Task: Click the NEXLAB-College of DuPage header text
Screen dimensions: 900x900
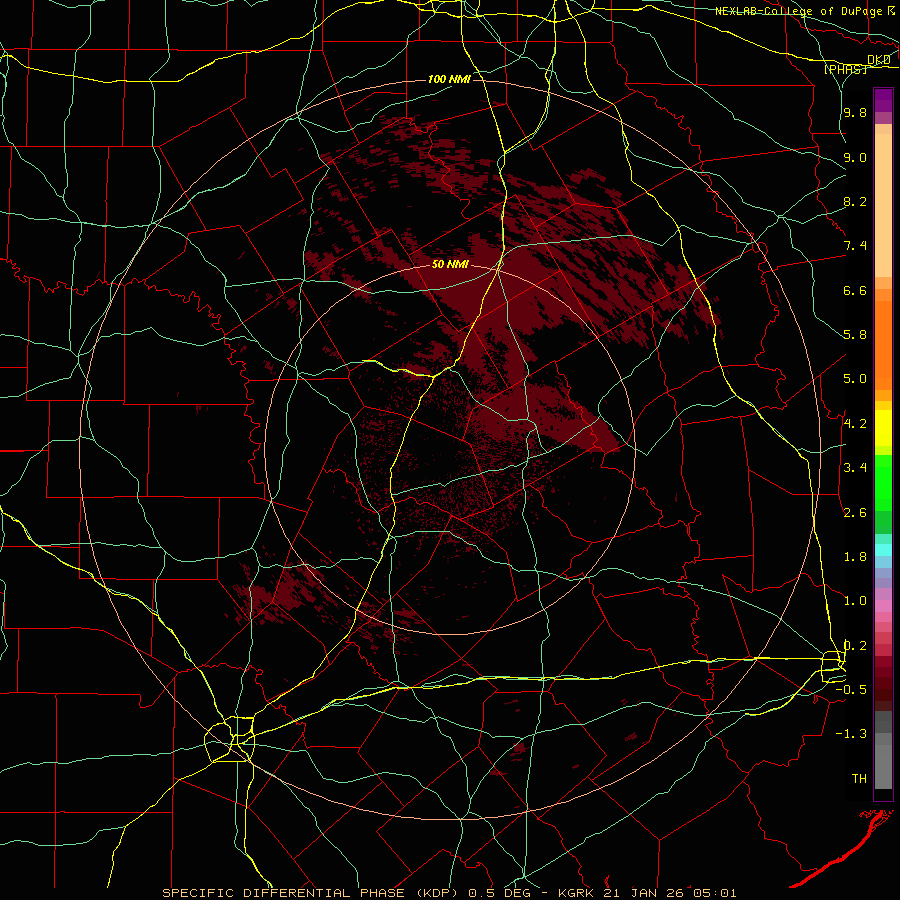Action: [799, 11]
